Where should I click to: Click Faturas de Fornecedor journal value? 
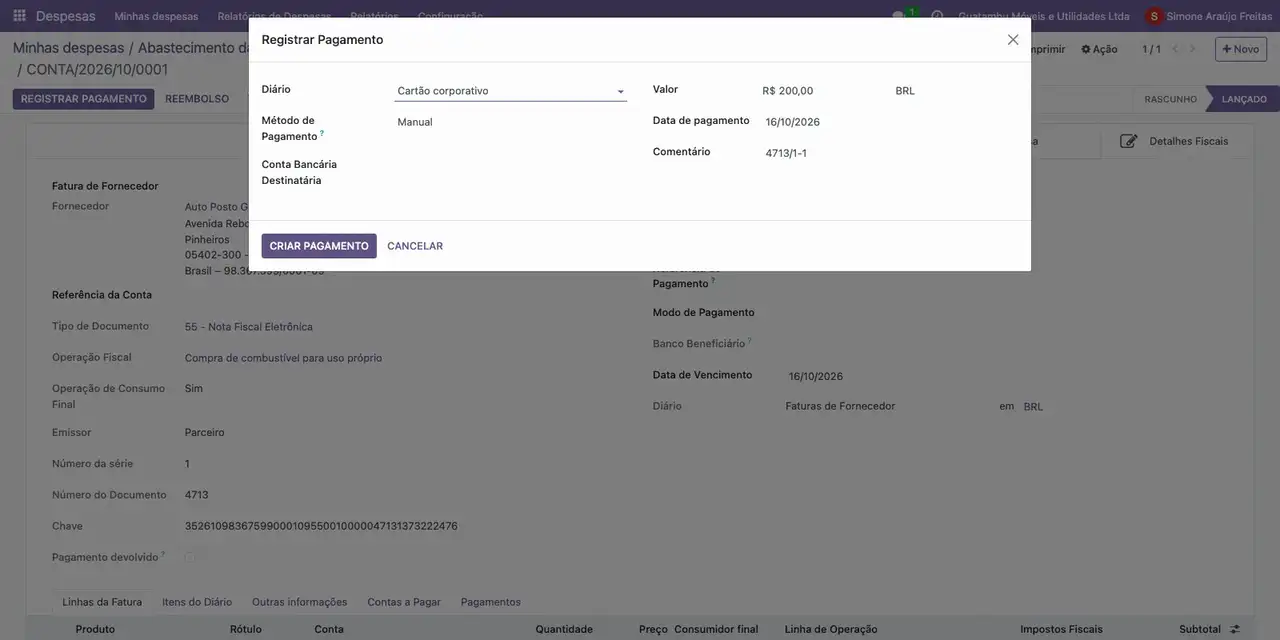coord(840,406)
